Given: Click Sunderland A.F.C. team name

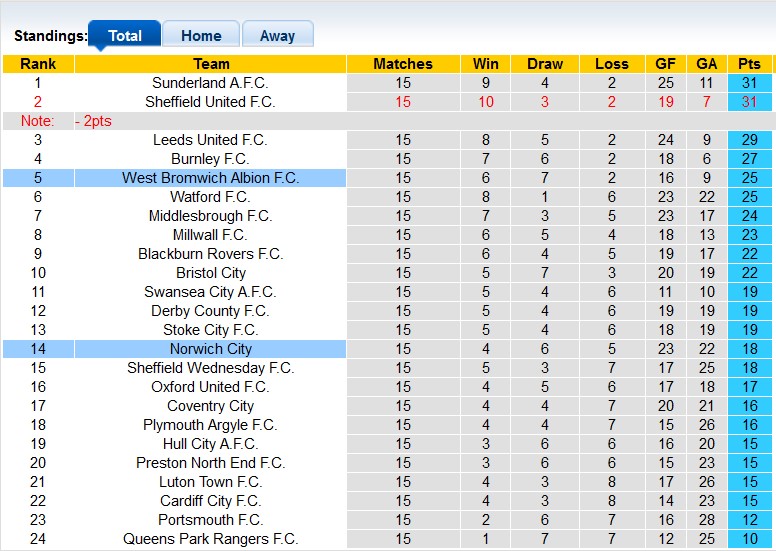Looking at the screenshot, I should tap(210, 83).
